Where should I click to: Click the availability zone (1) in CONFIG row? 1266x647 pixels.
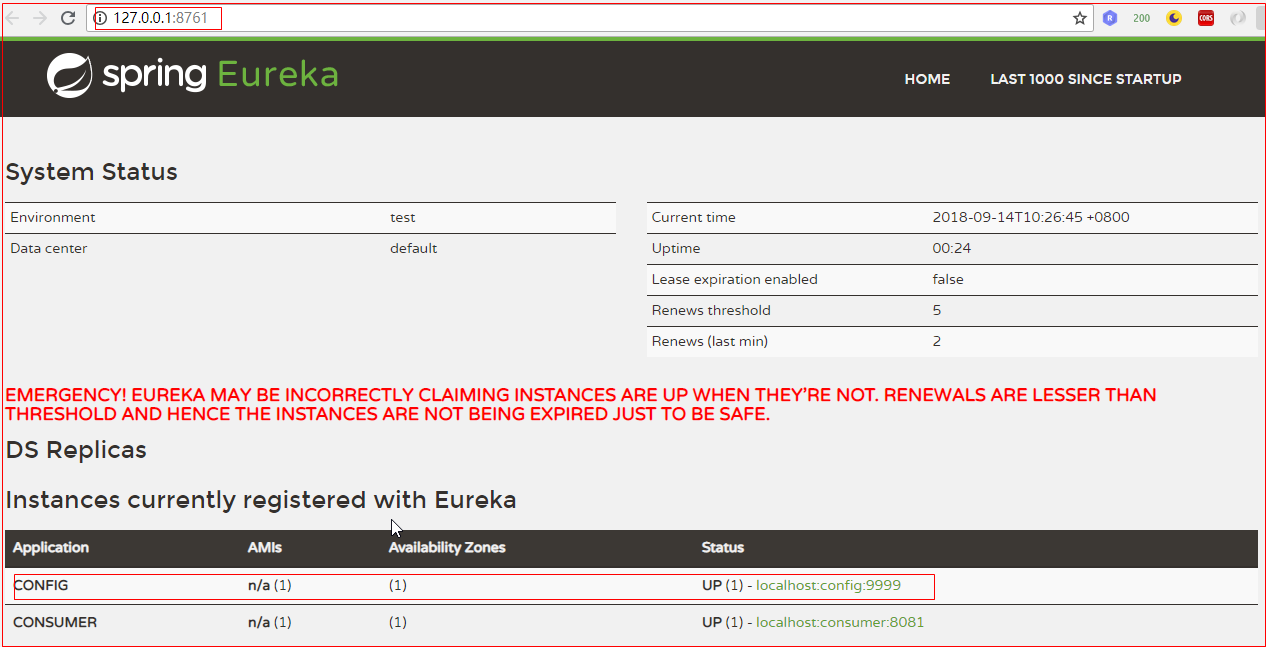(x=398, y=585)
